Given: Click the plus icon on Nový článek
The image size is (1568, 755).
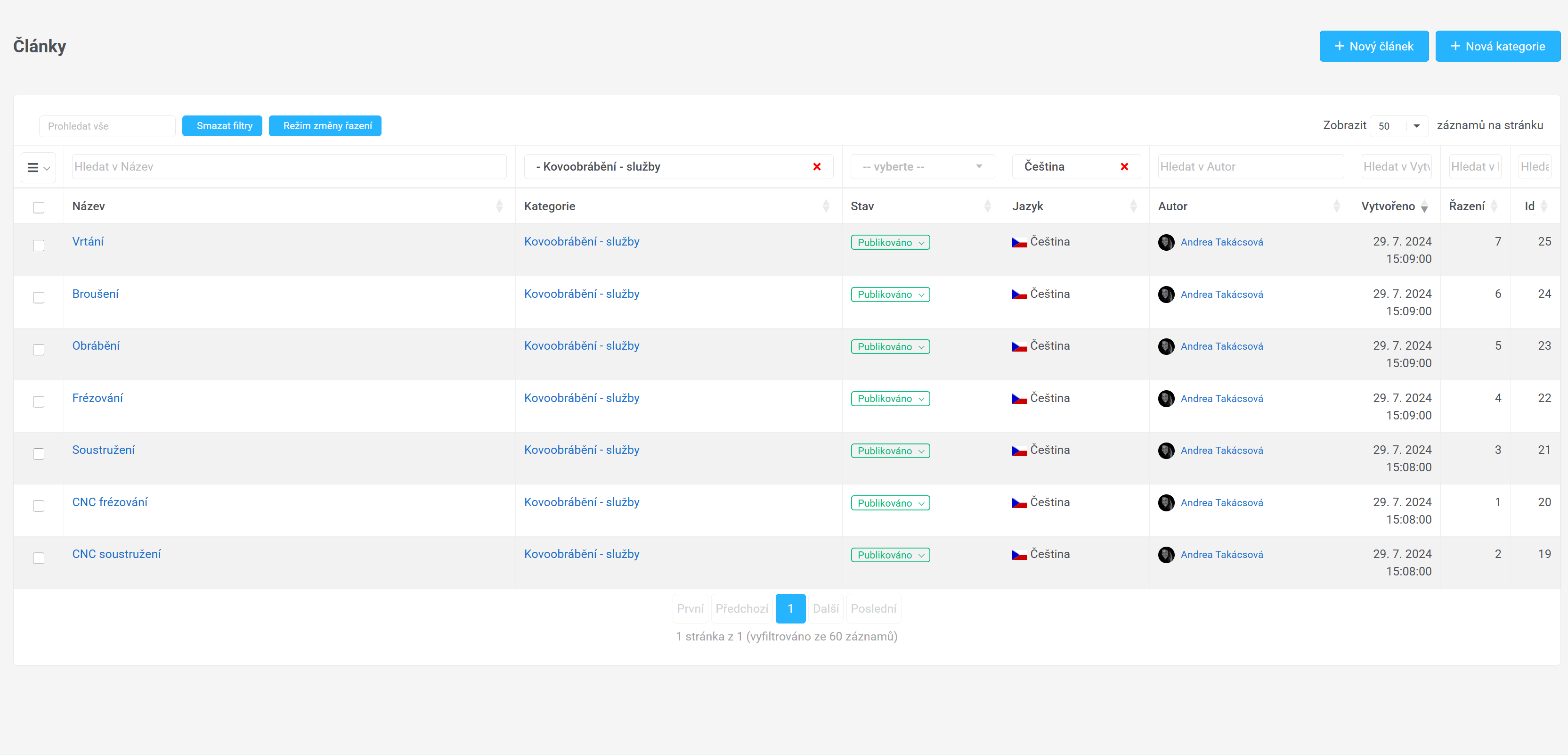Looking at the screenshot, I should [1339, 46].
